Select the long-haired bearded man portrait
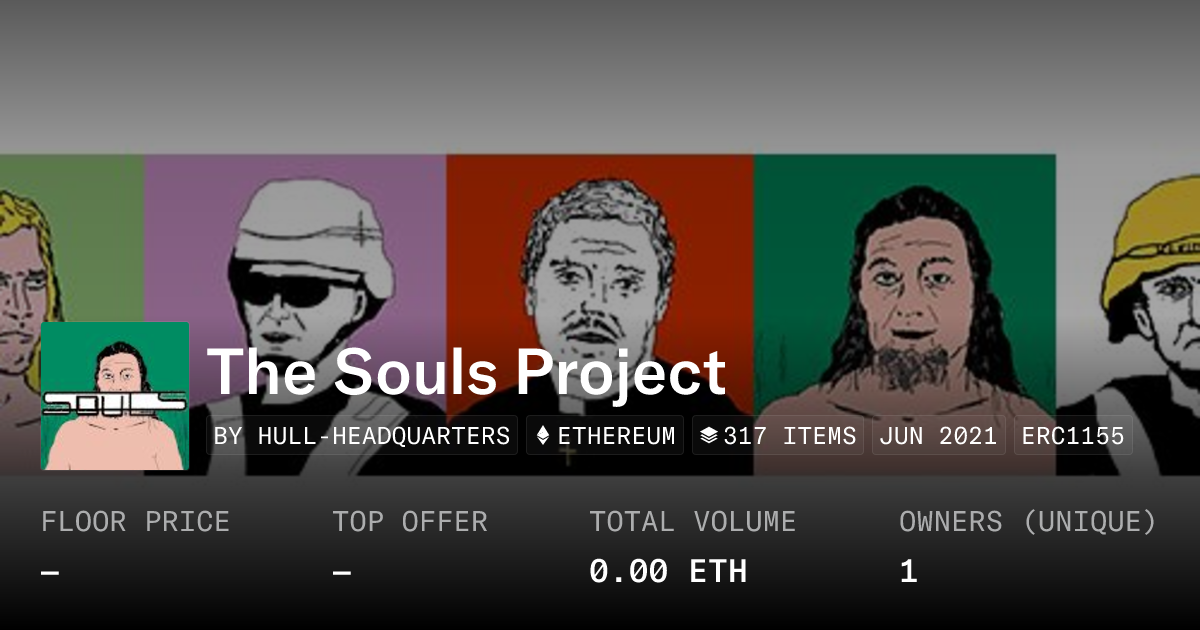The image size is (1200, 630). tap(905, 280)
